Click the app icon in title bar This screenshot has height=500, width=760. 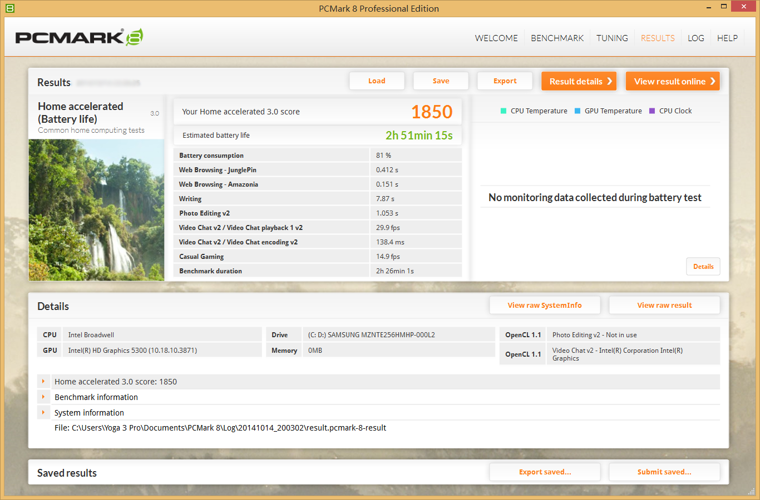[10, 8]
